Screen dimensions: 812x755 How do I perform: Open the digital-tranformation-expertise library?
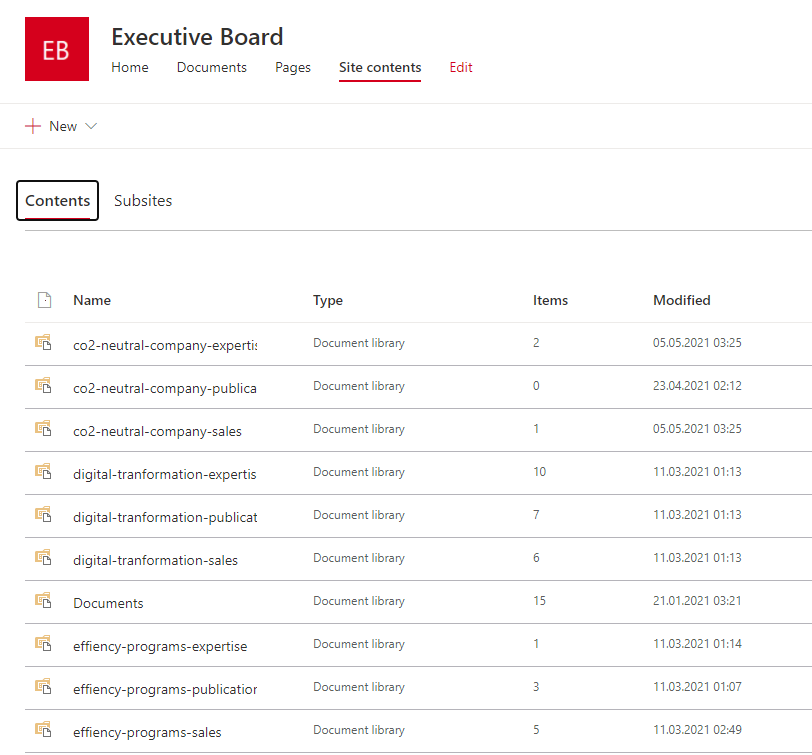[x=164, y=474]
